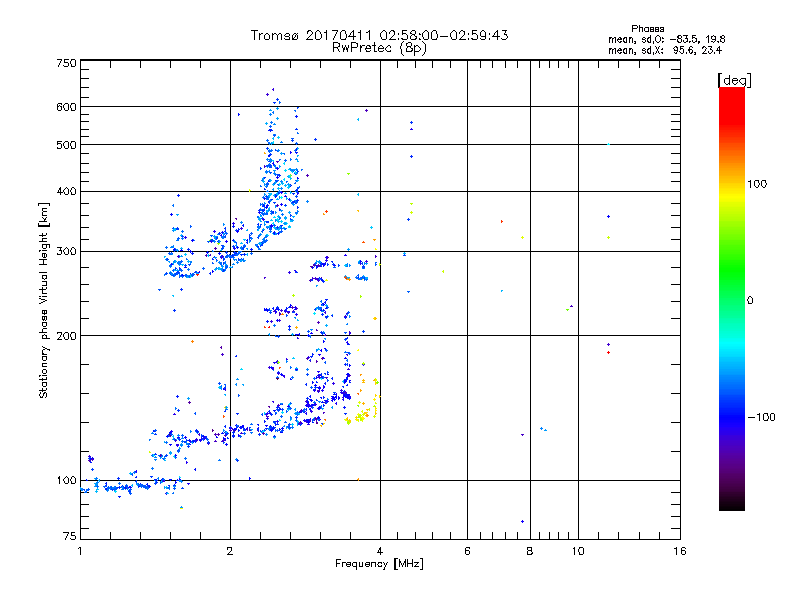Click y-axis tick label '400'

tap(67, 191)
